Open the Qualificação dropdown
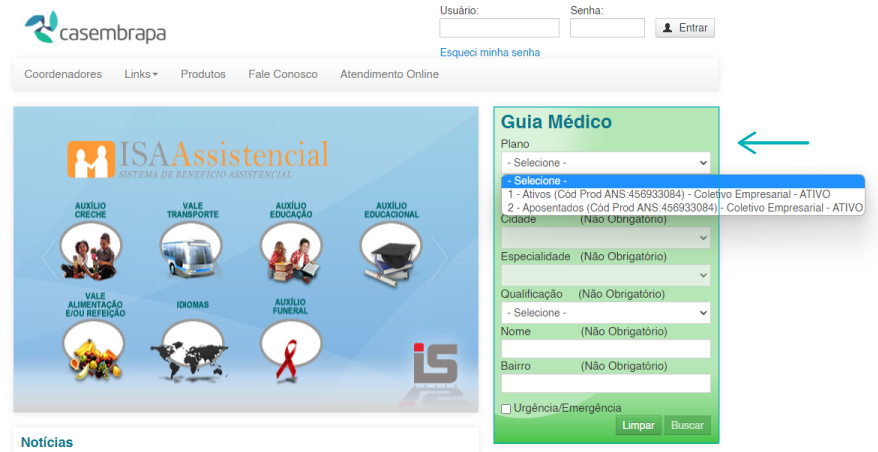This screenshot has height=452, width=878. point(606,313)
